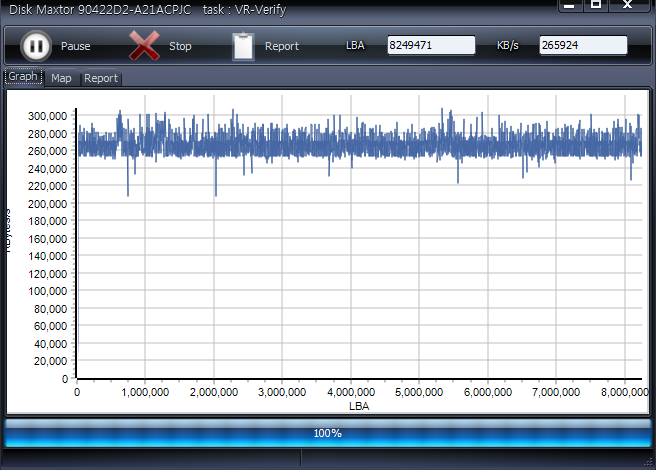Click the KB/s value field 265924

(583, 45)
